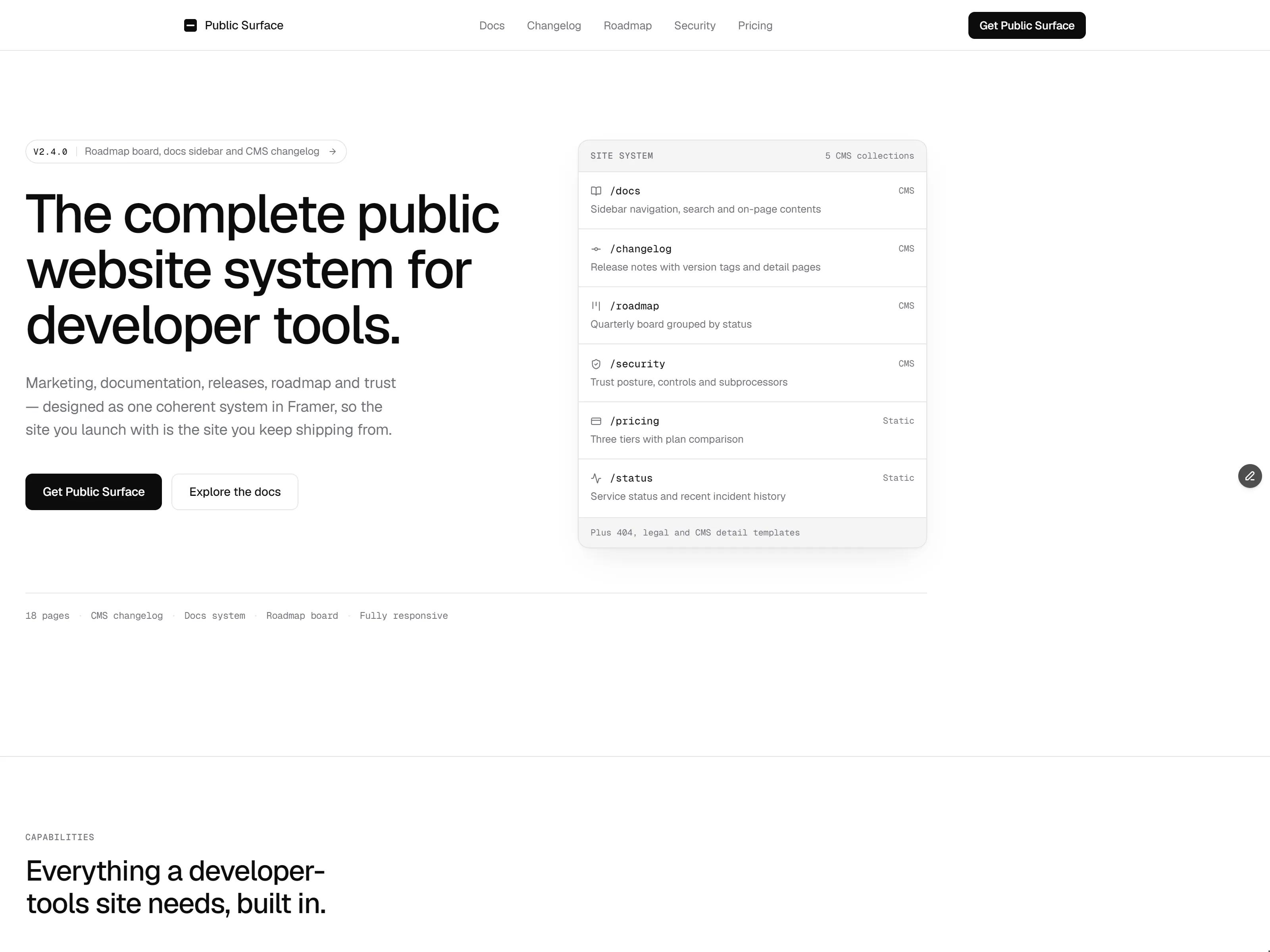Image resolution: width=1270 pixels, height=952 pixels.
Task: Open Security in the top navigation
Action: [x=695, y=26]
